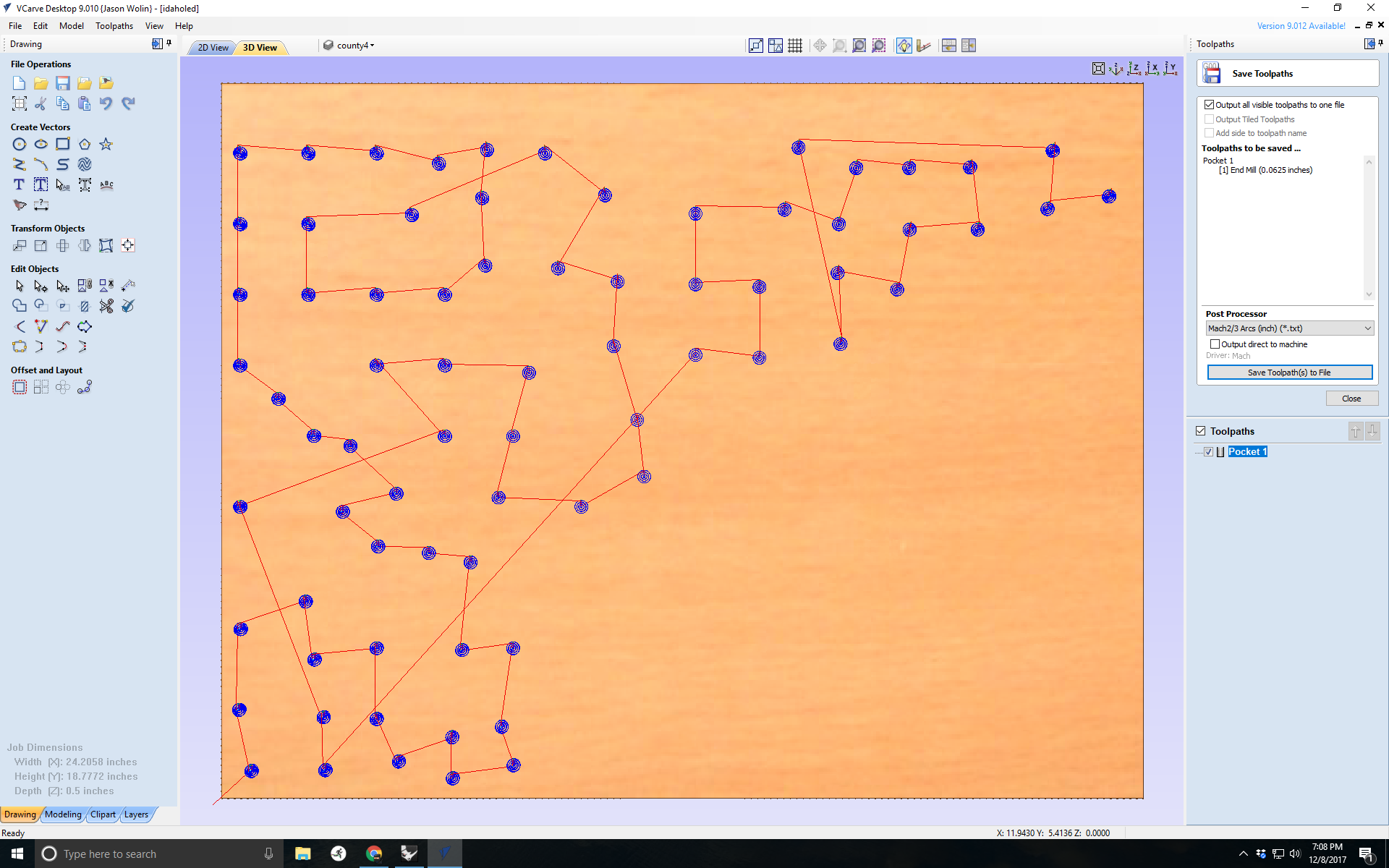Open the Draw Star tool
The image size is (1389, 868).
[x=106, y=144]
